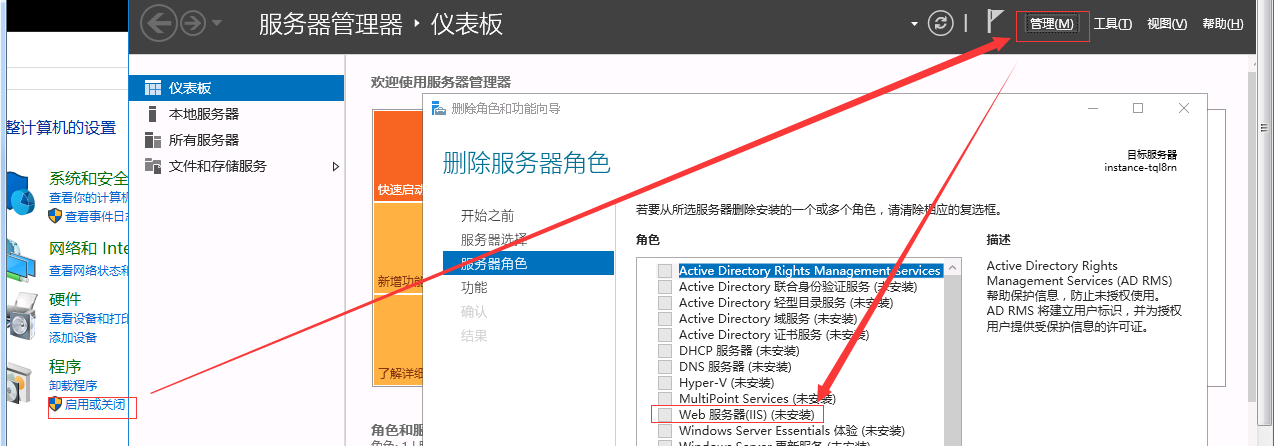The width and height of the screenshot is (1274, 446).
Task: Open the 帮助(H) menu
Action: 1222,24
